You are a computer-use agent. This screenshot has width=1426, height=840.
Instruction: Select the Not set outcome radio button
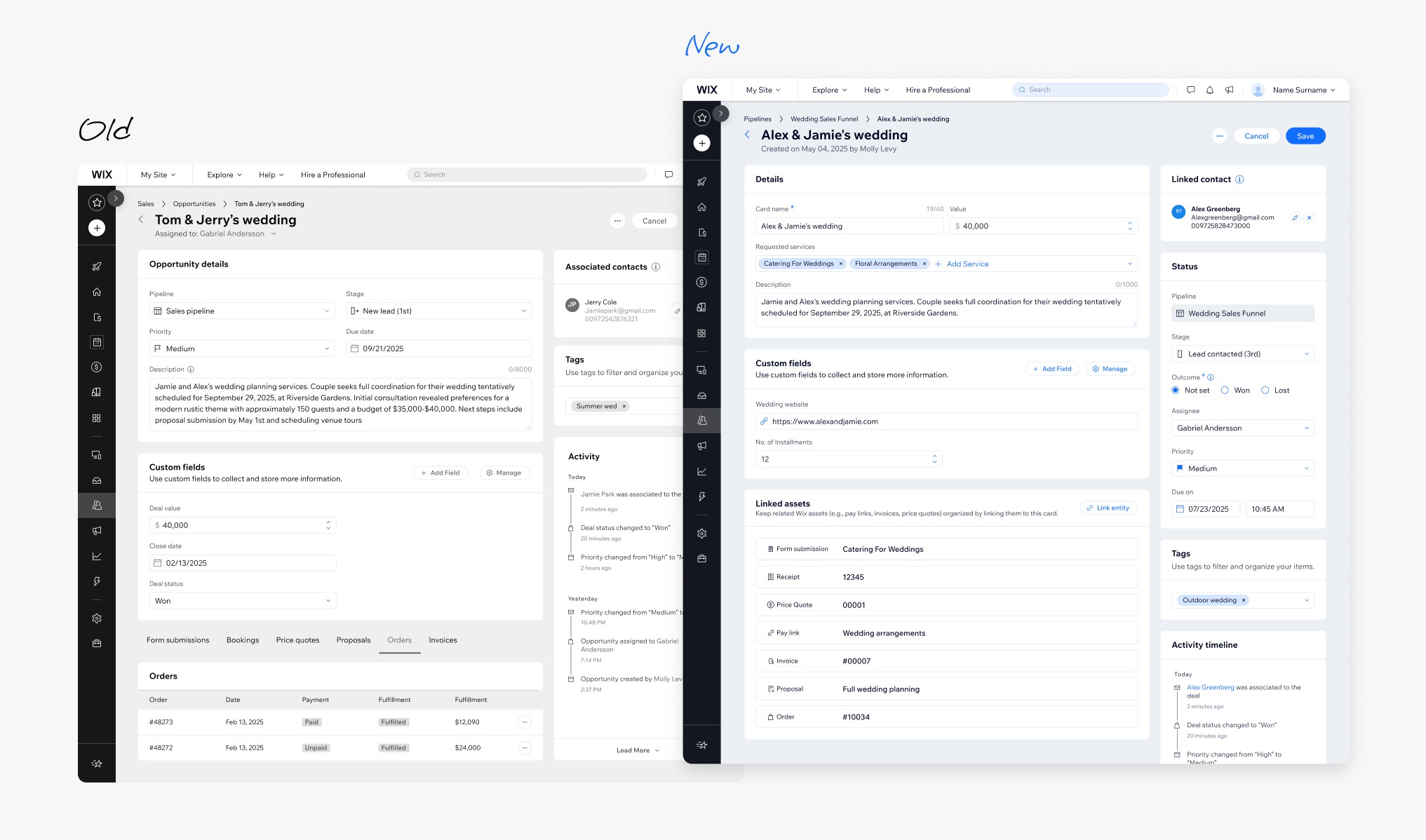(1176, 391)
